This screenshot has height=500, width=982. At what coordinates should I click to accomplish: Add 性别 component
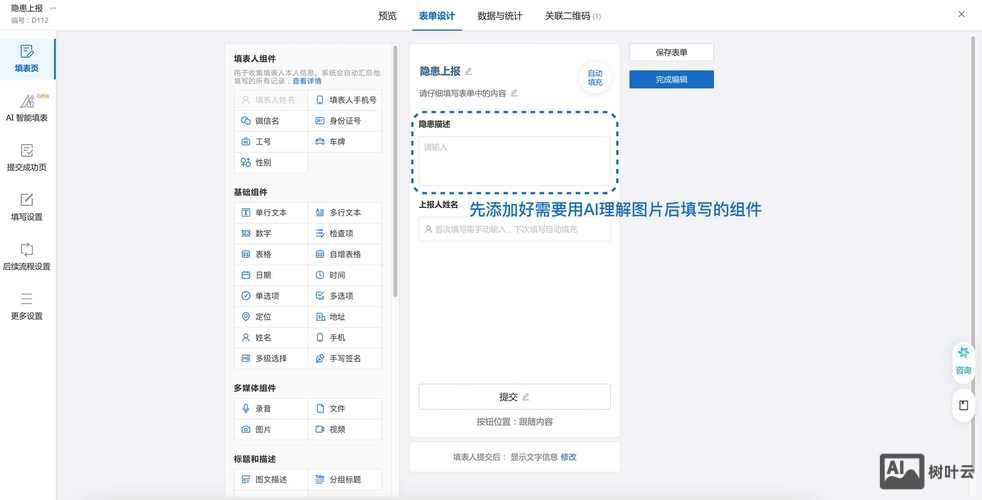(271, 162)
